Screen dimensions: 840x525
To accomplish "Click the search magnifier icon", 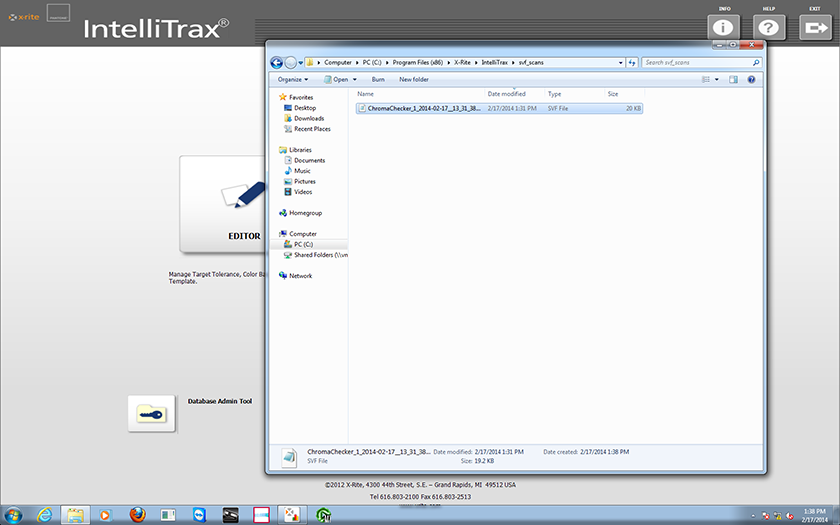I will (x=756, y=63).
